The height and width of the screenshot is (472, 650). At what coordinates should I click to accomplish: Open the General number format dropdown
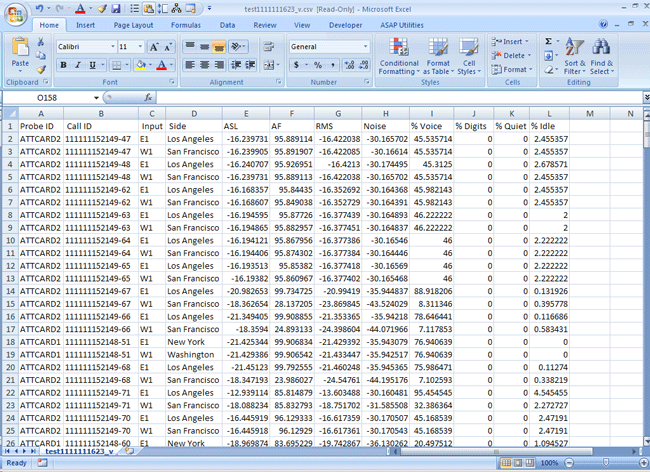(x=365, y=46)
